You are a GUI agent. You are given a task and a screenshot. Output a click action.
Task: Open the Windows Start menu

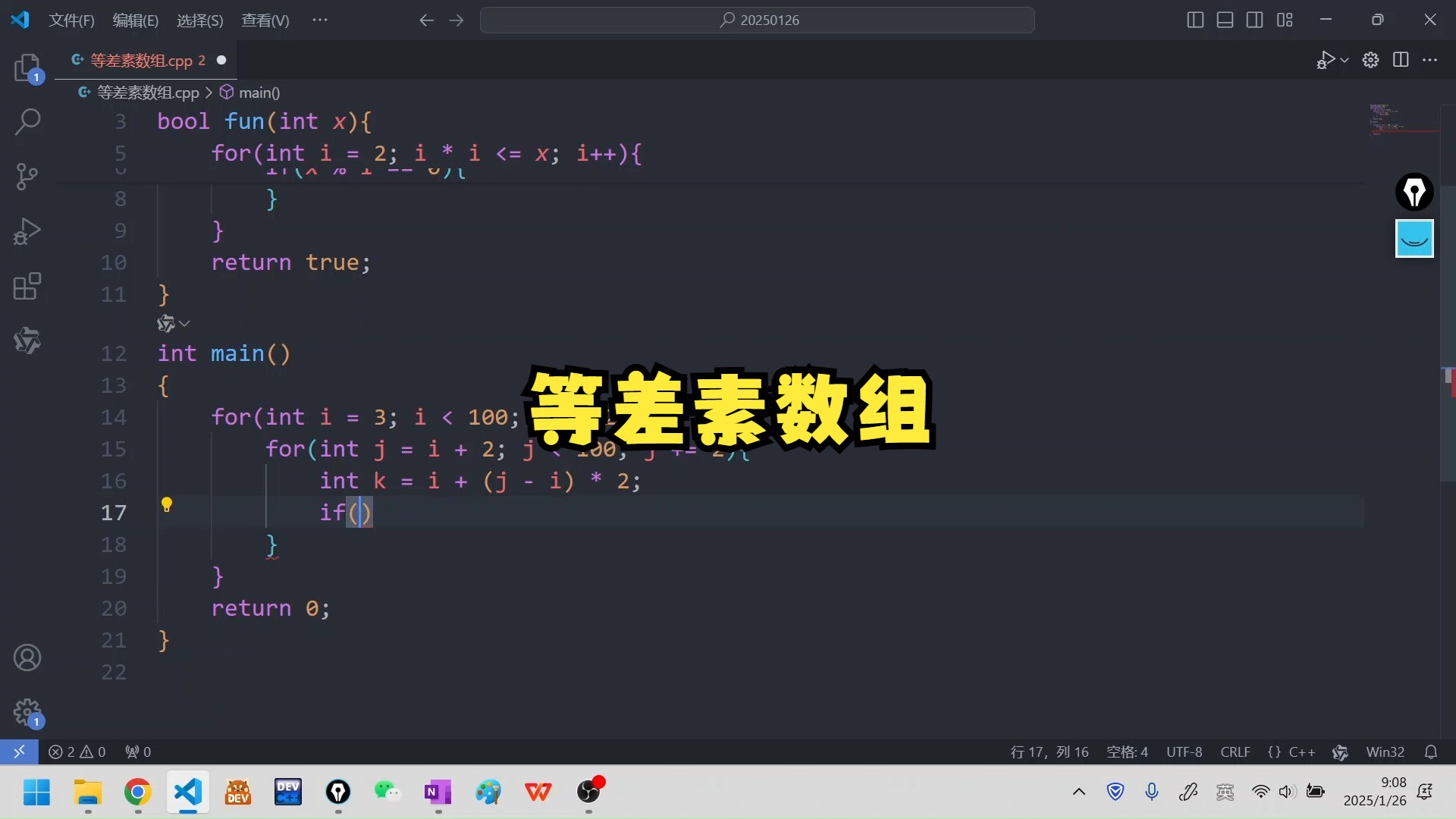tap(36, 792)
